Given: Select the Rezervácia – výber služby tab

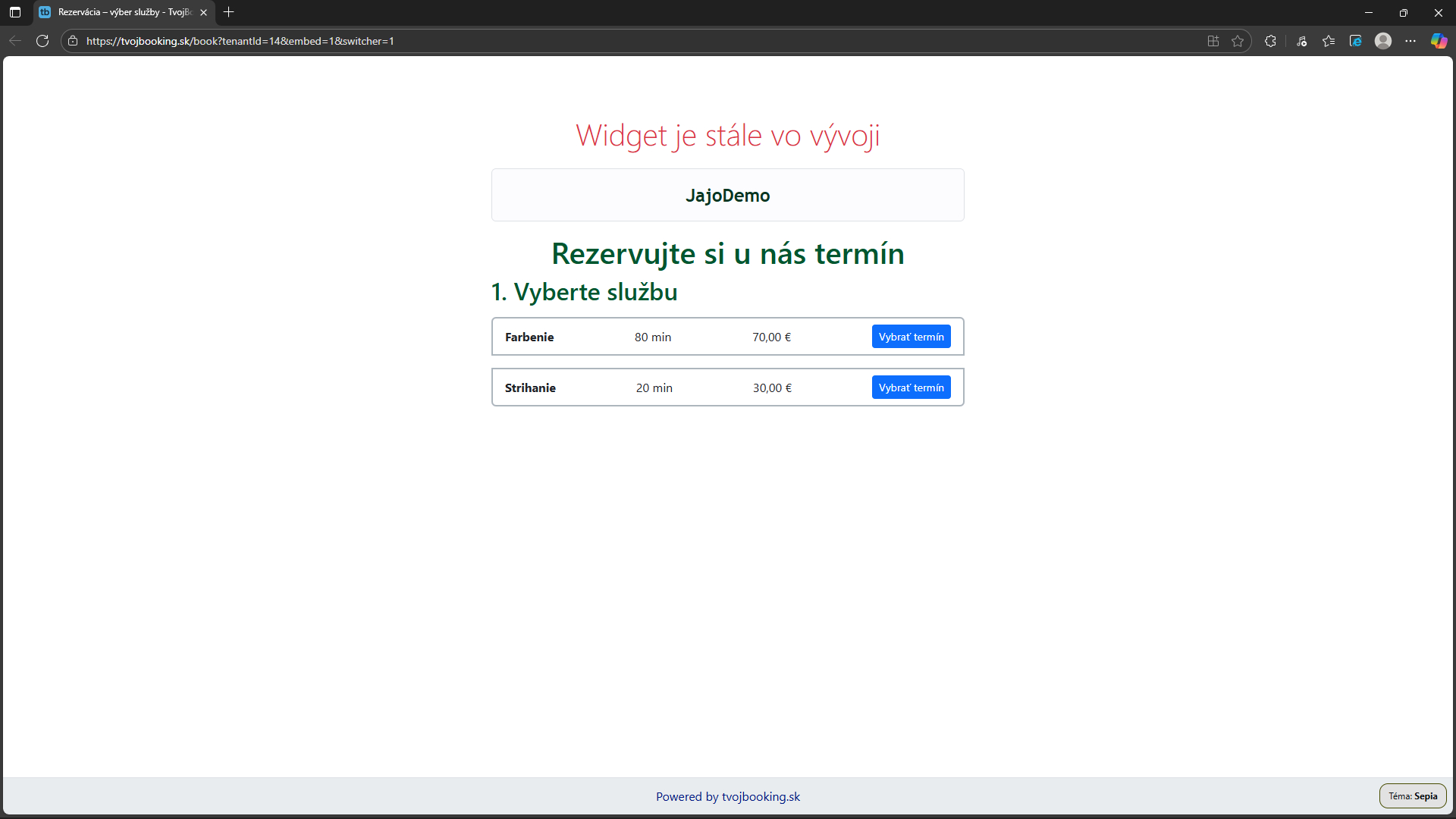Looking at the screenshot, I should [121, 12].
